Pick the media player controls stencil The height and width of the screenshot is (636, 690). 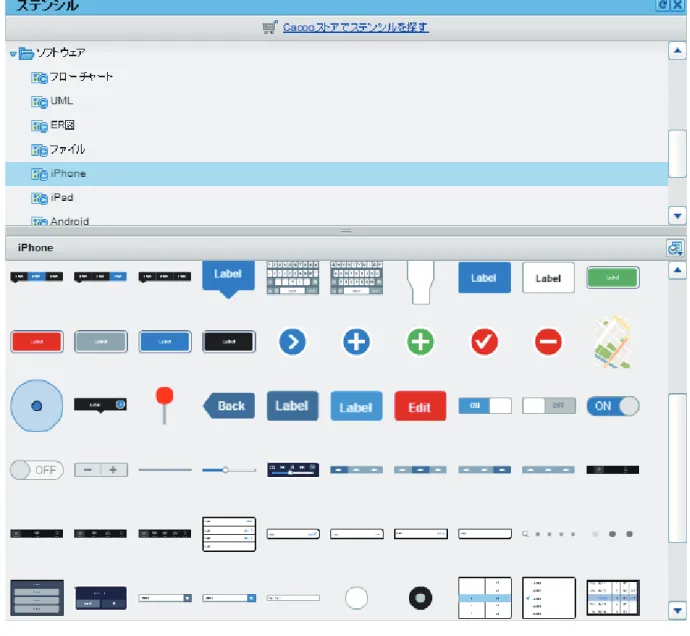pyautogui.click(x=293, y=470)
